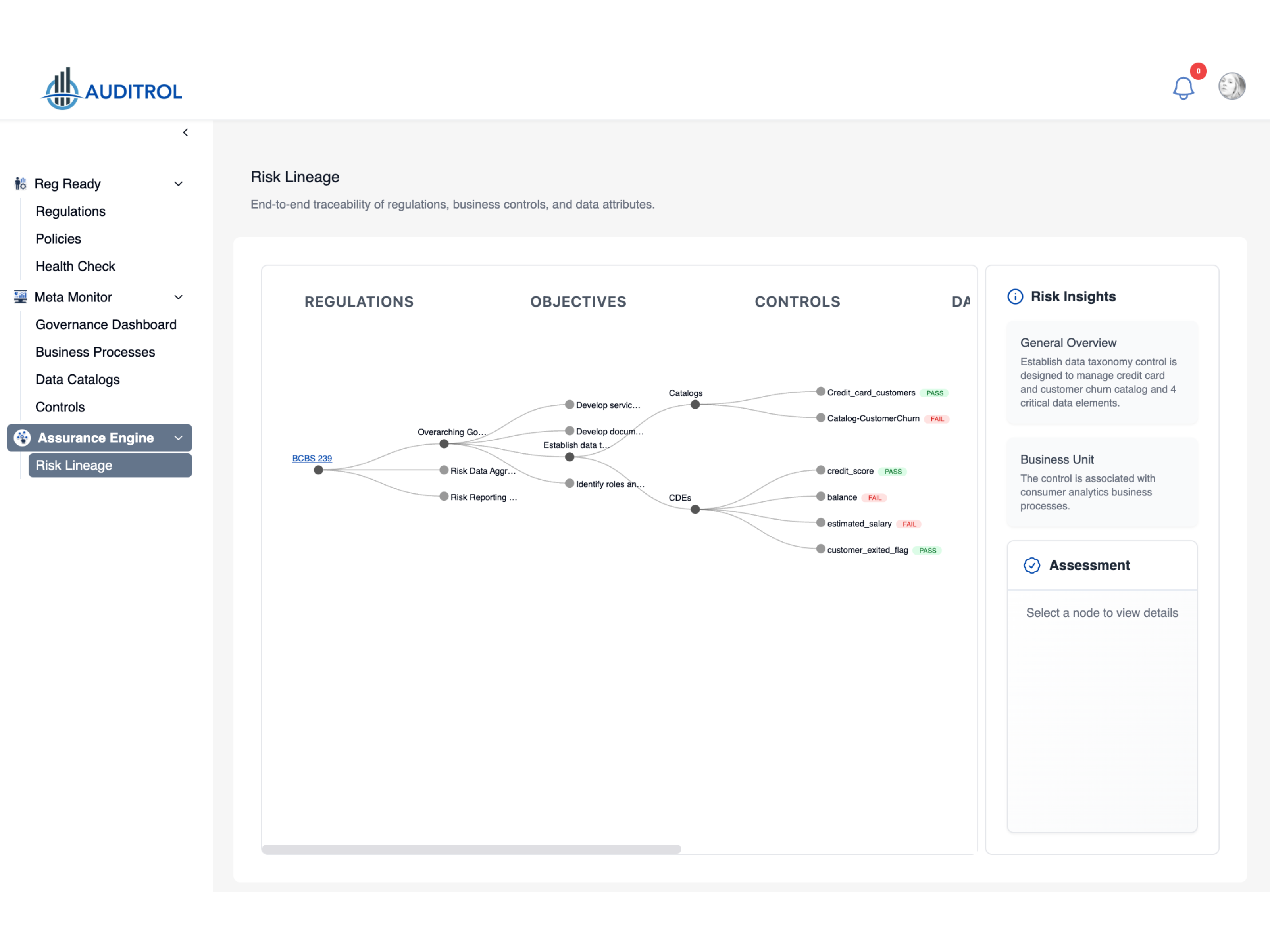Click the user profile avatar
The width and height of the screenshot is (1270, 952).
coord(1232,86)
